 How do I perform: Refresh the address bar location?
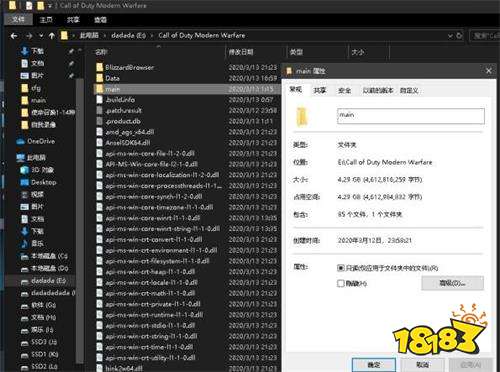(x=459, y=35)
